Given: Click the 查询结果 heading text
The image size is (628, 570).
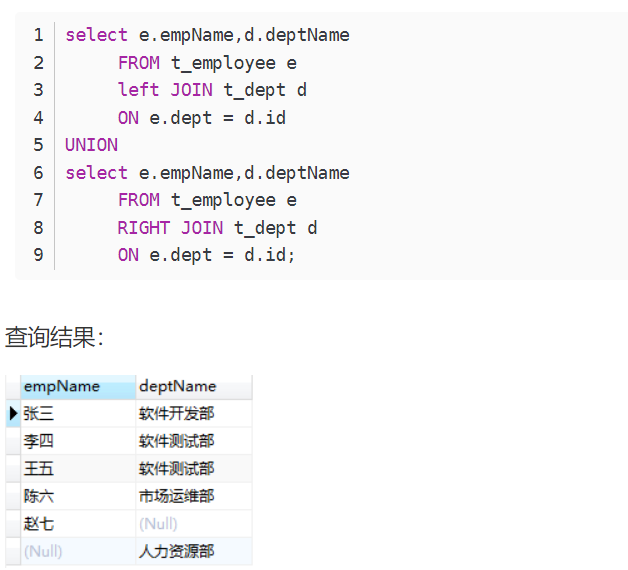Looking at the screenshot, I should point(54,337).
